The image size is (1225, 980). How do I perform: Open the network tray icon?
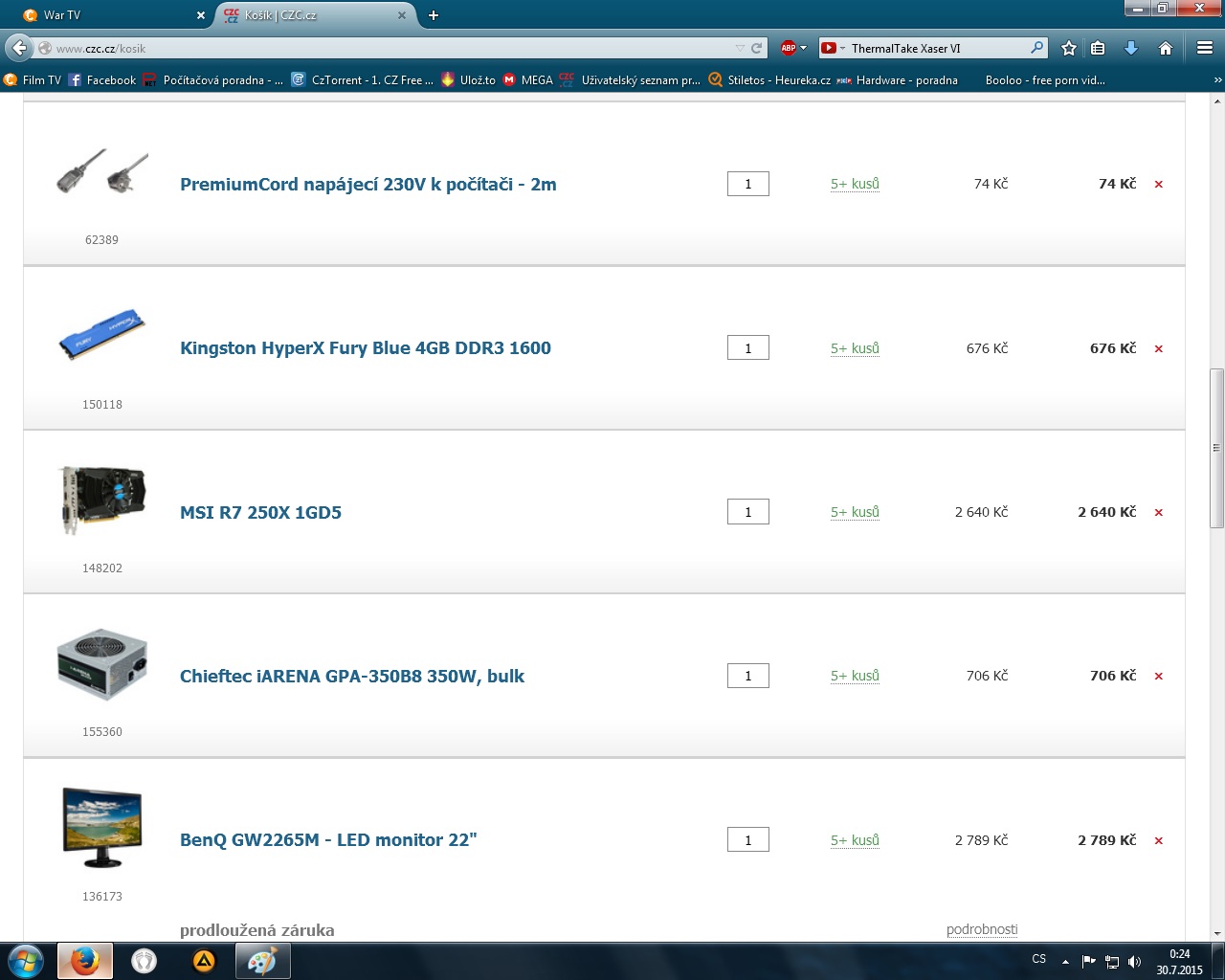point(1112,962)
